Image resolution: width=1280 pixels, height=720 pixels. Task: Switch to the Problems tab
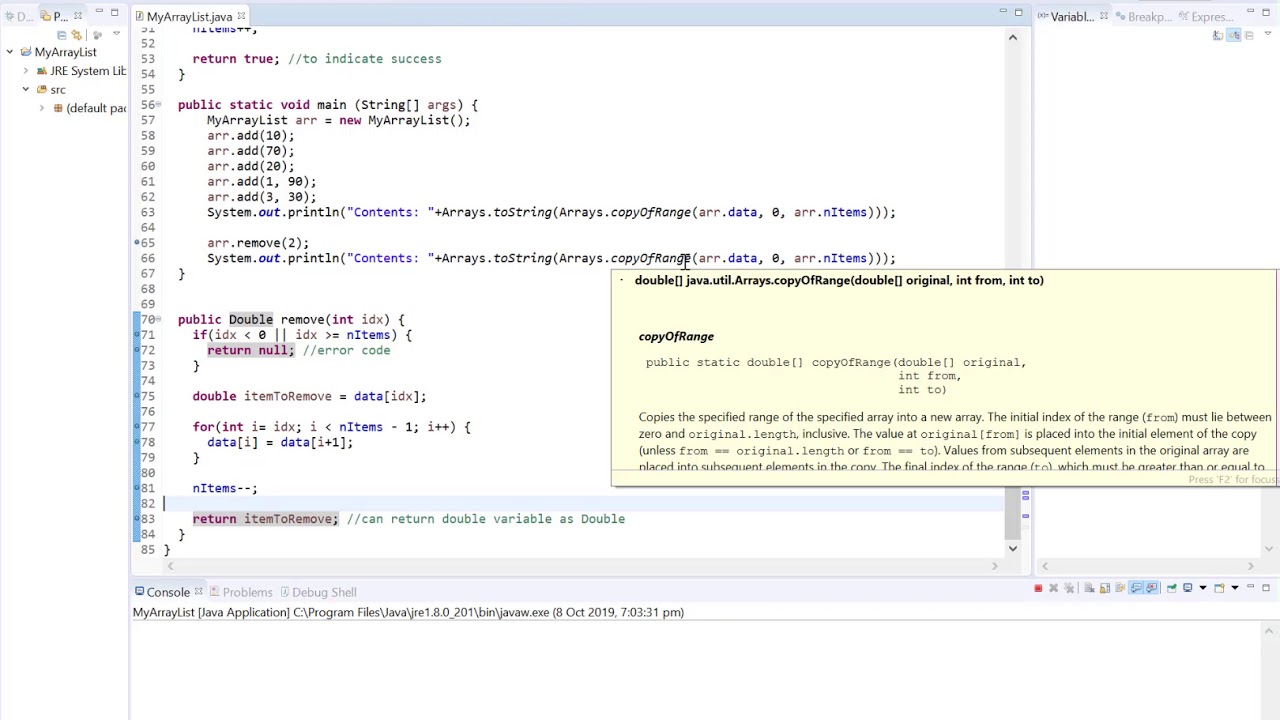(240, 592)
